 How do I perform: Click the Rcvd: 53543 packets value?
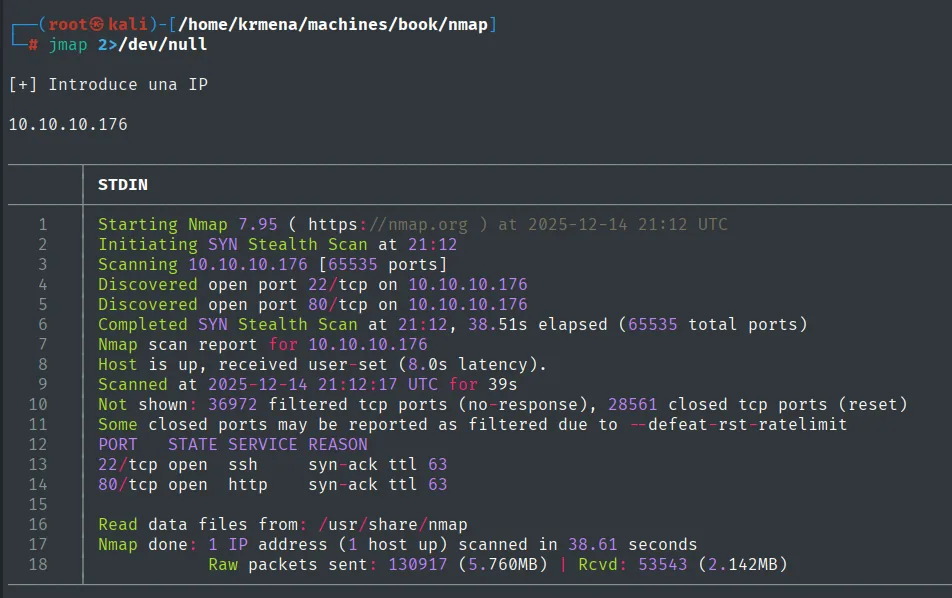tap(633, 565)
